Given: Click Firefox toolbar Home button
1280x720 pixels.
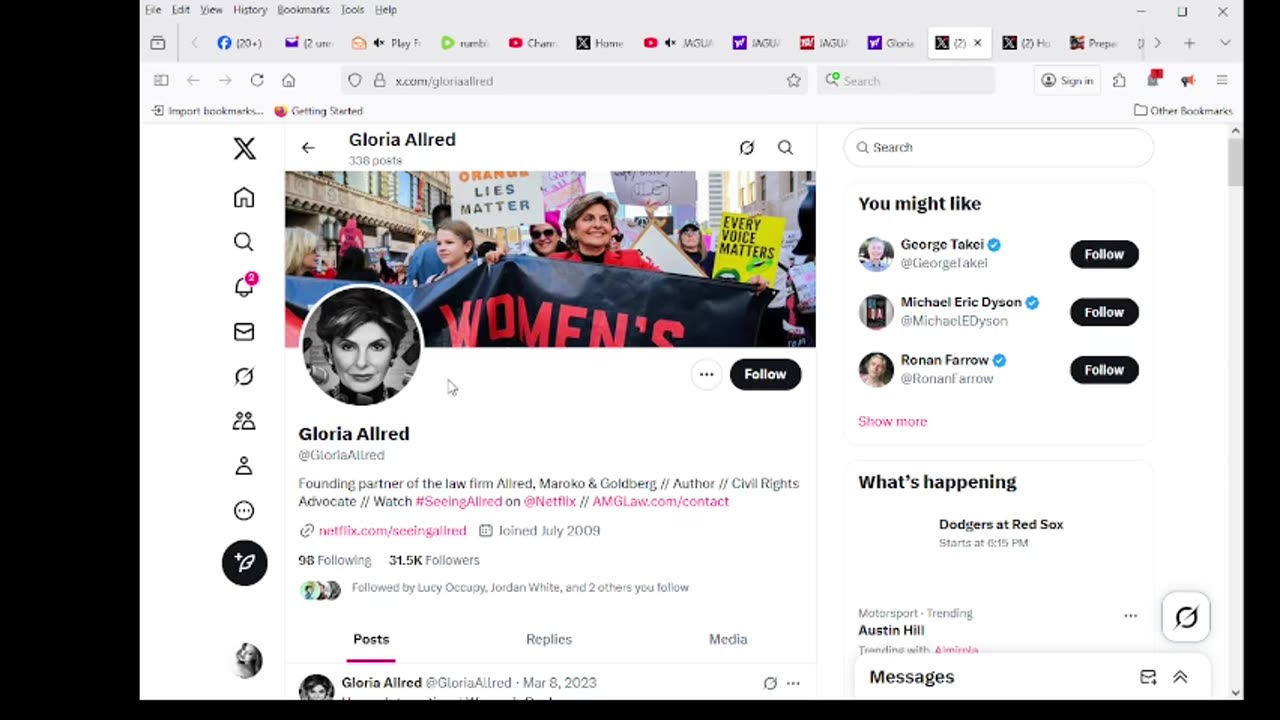Looking at the screenshot, I should tap(289, 80).
